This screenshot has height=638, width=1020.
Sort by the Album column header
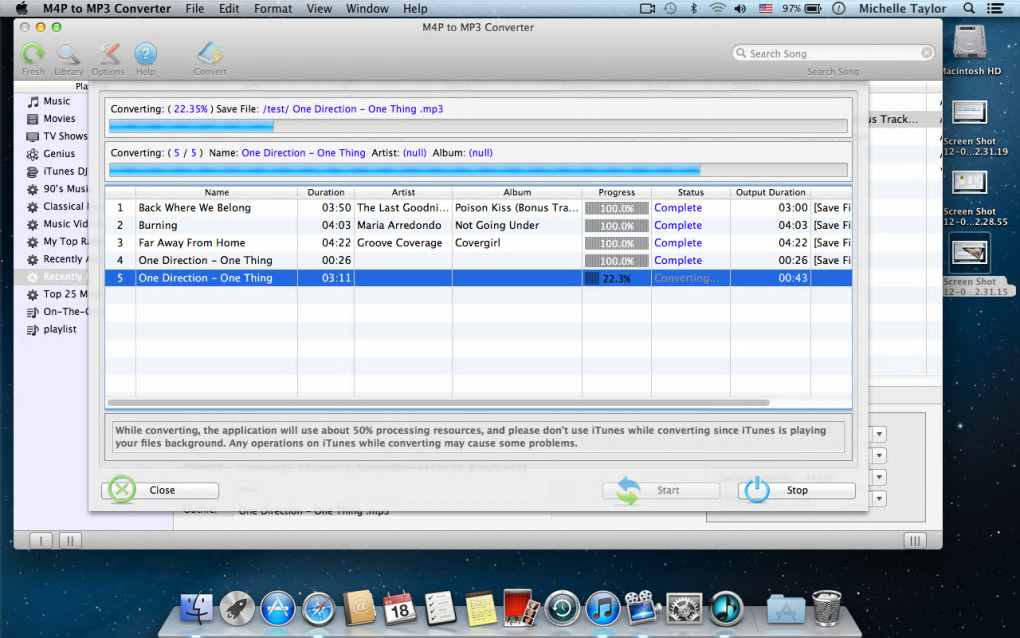pyautogui.click(x=517, y=193)
